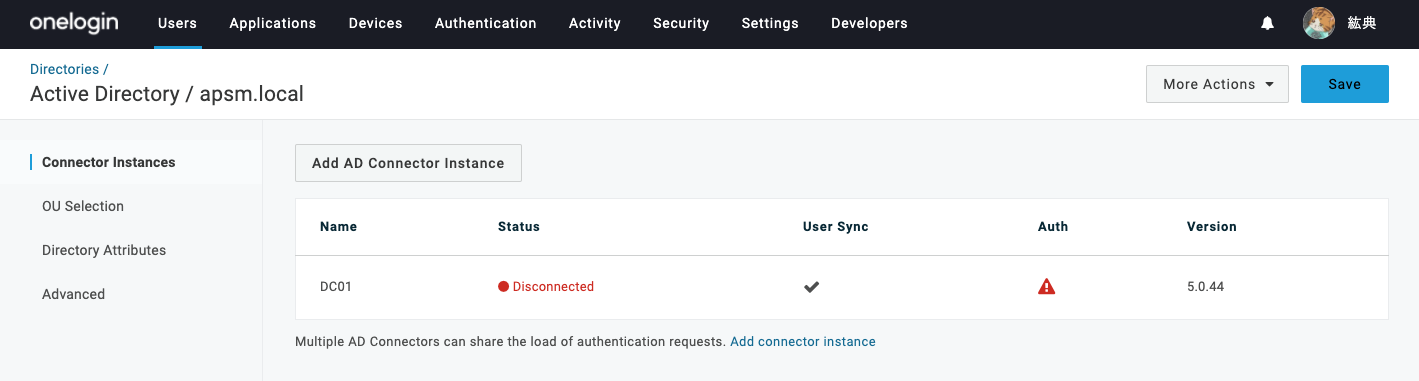Click the Disconnected status text
Image resolution: width=1419 pixels, height=381 pixels.
[x=553, y=287]
